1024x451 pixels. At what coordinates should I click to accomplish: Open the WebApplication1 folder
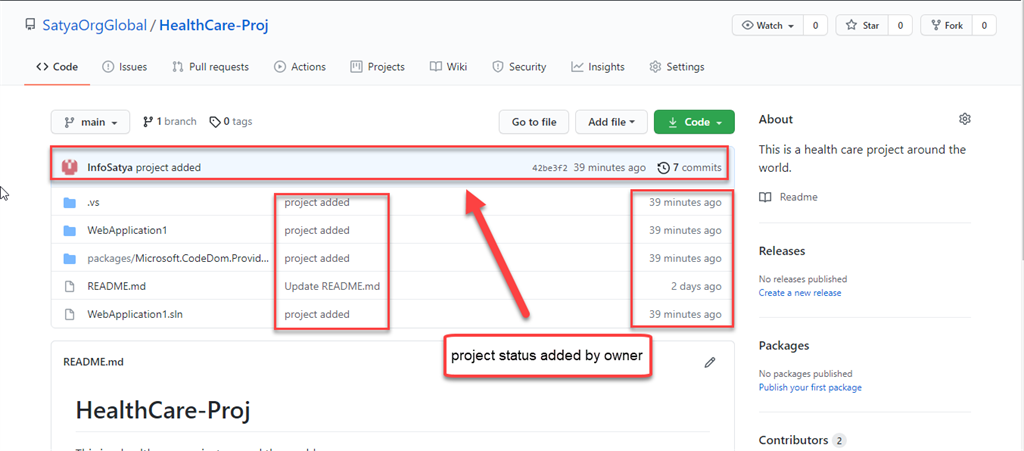point(127,230)
